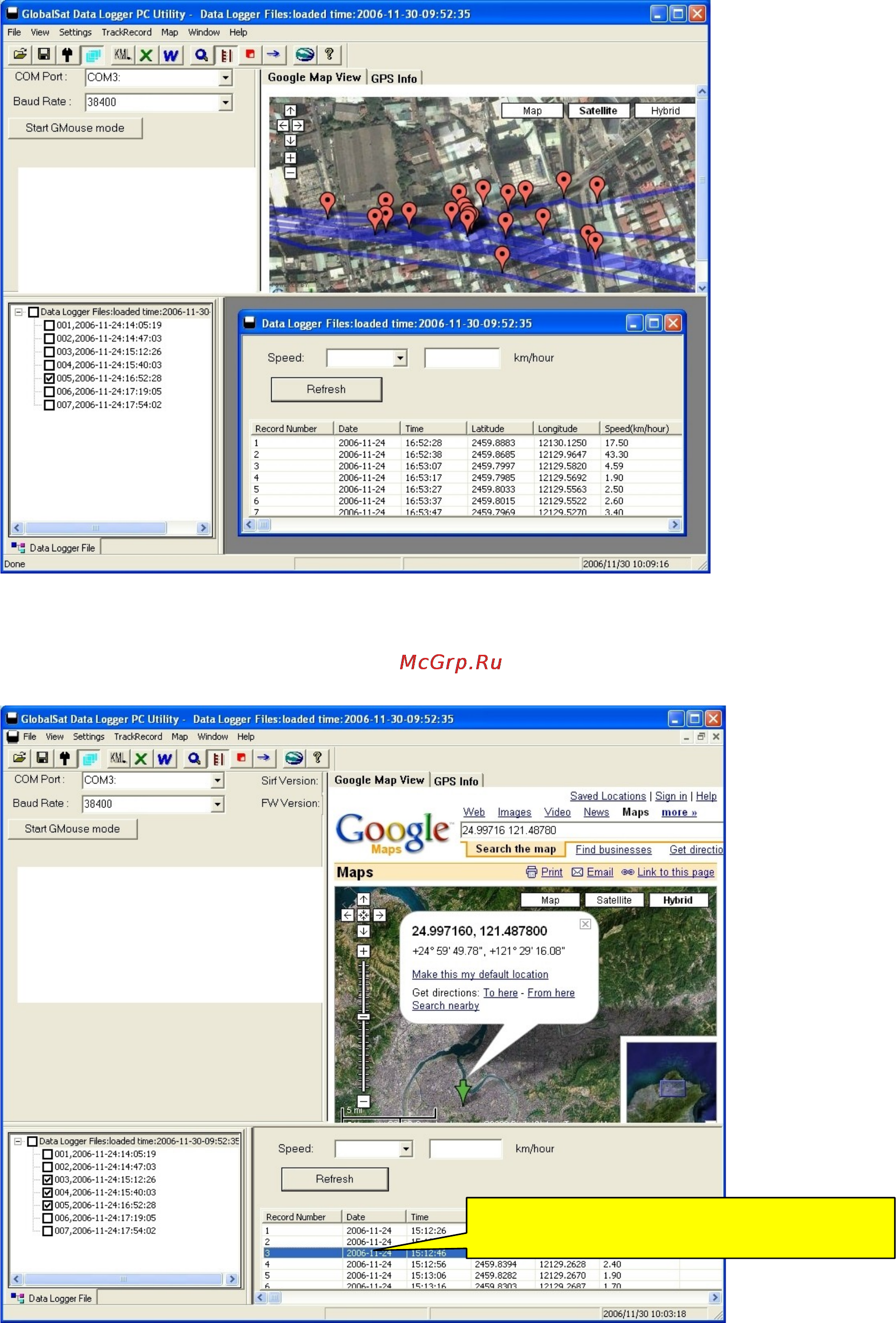This screenshot has height=1323, width=896.
Task: Uncheck track 004,2006-11-24:15:40:03 in lower window
Action: click(47, 1192)
